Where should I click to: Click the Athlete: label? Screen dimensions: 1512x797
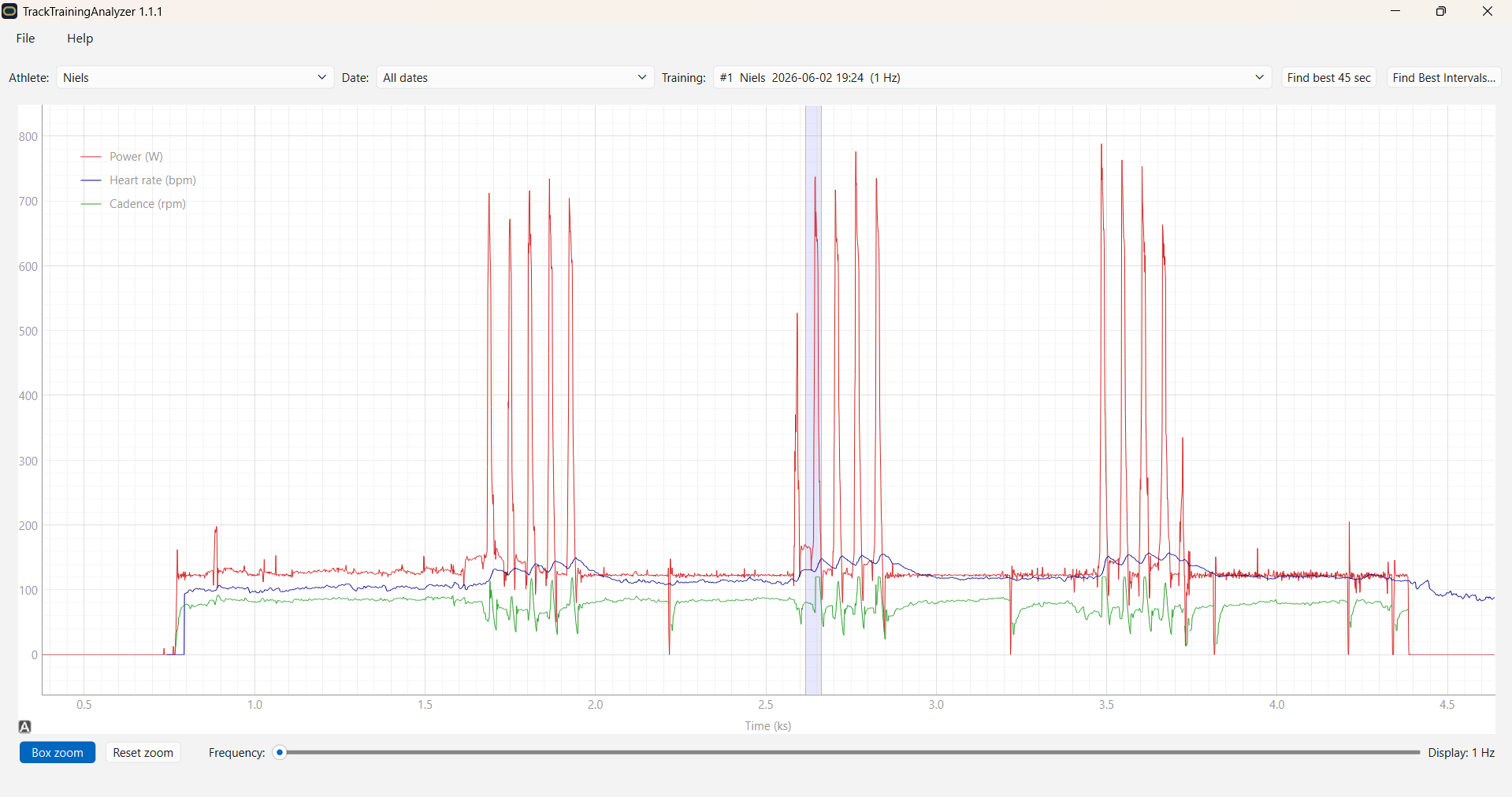[29, 77]
